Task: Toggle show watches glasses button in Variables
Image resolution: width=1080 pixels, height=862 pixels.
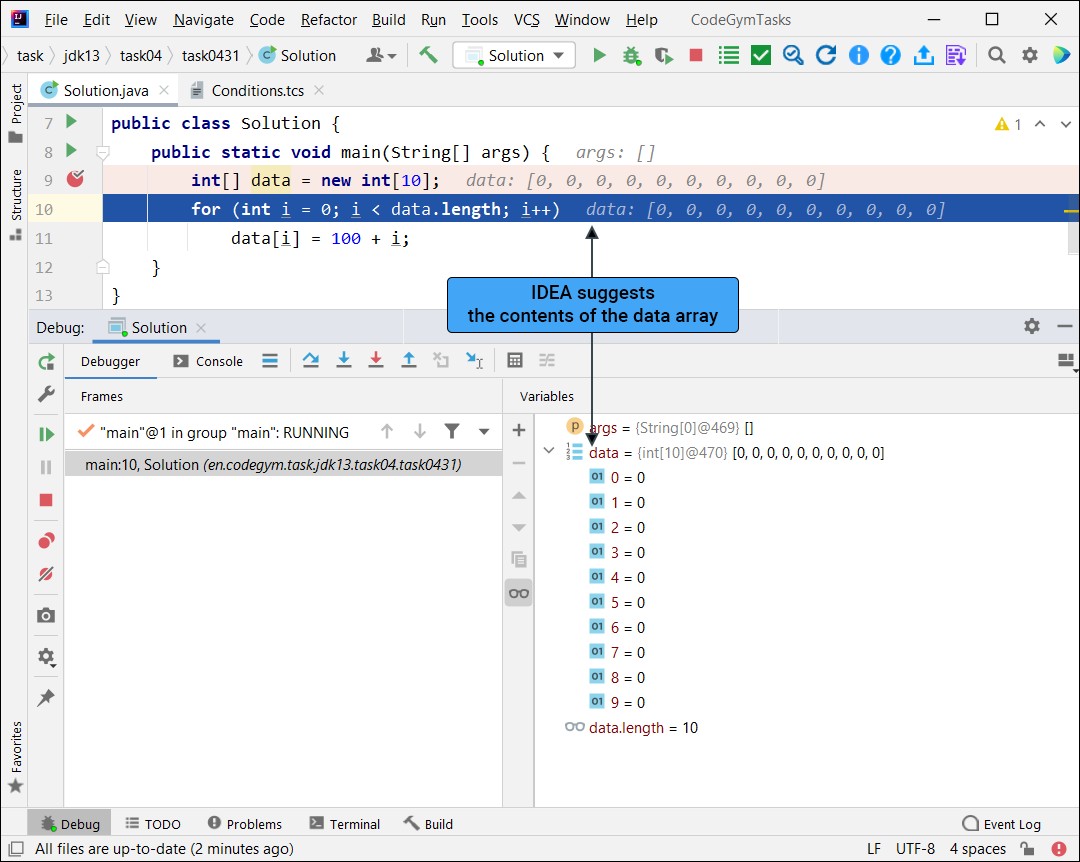Action: pyautogui.click(x=519, y=593)
